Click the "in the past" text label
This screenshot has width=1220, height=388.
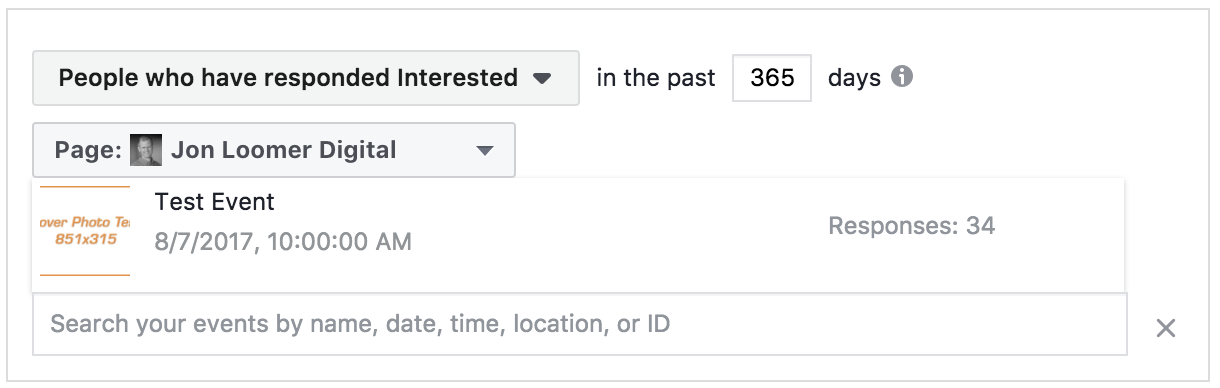[x=656, y=78]
